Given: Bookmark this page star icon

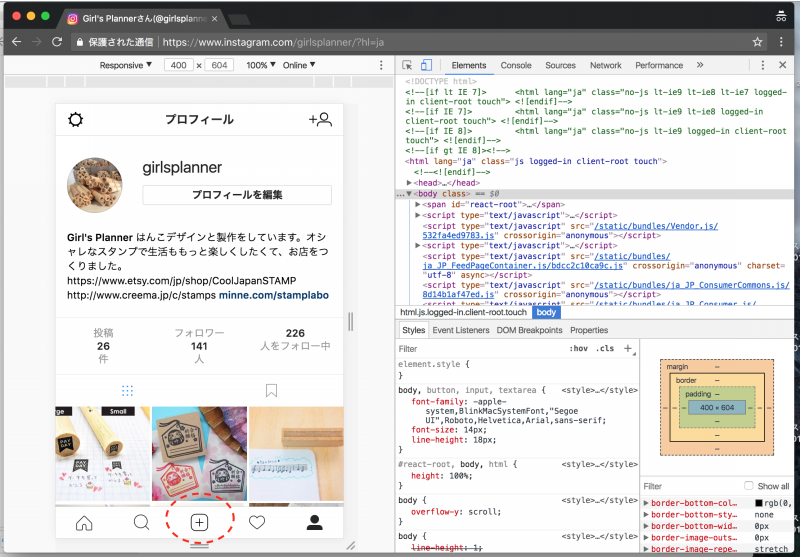Looking at the screenshot, I should click(x=758, y=42).
